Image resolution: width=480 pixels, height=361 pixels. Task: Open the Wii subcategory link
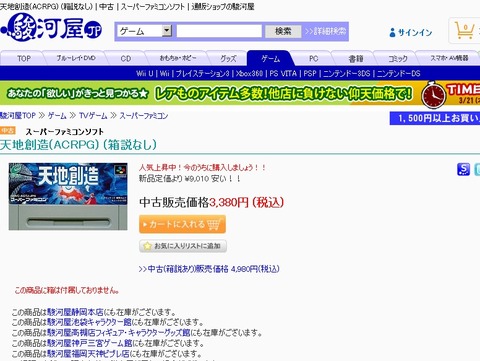point(164,73)
